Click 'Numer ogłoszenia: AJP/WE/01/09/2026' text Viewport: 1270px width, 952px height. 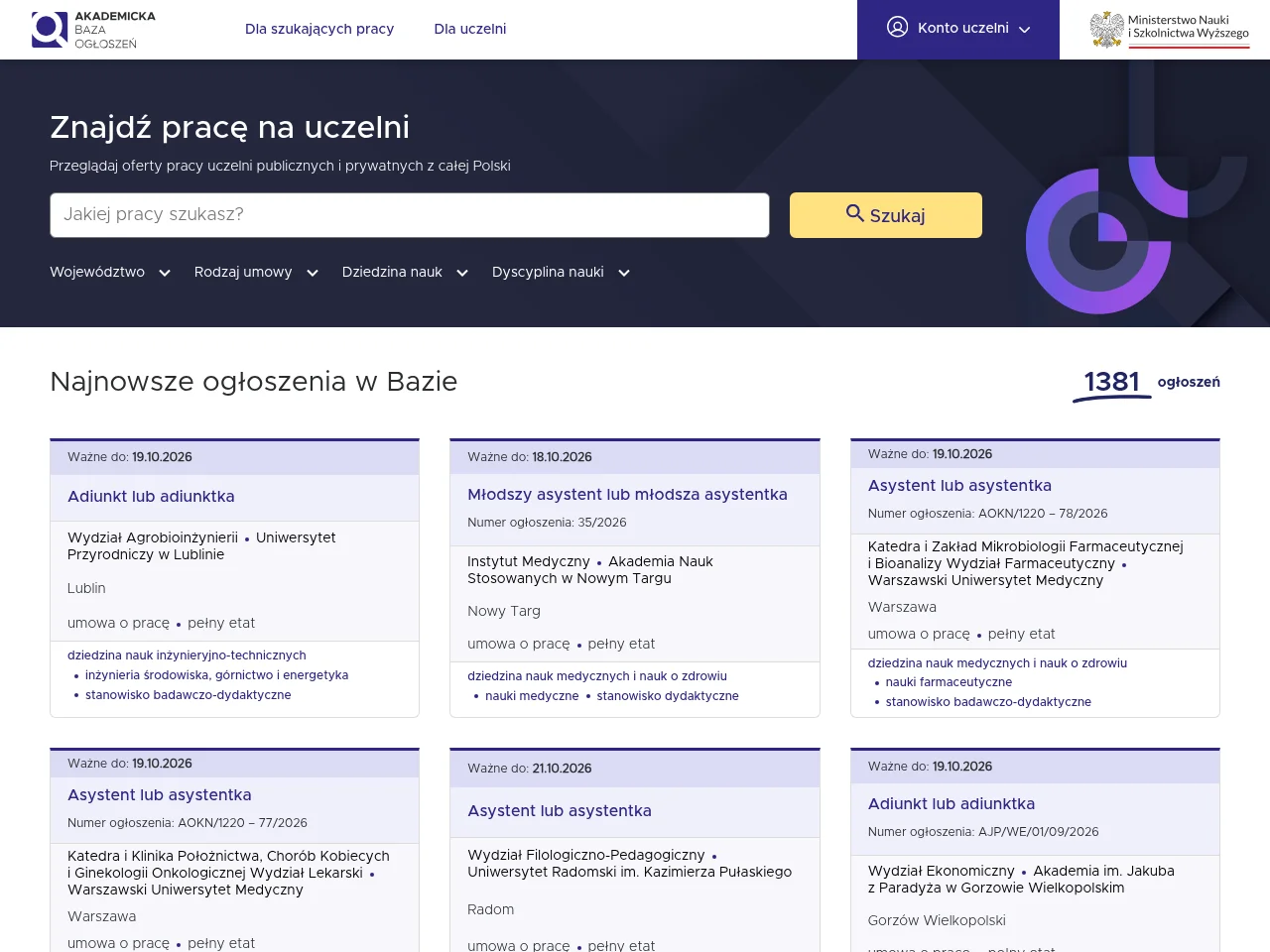983,832
